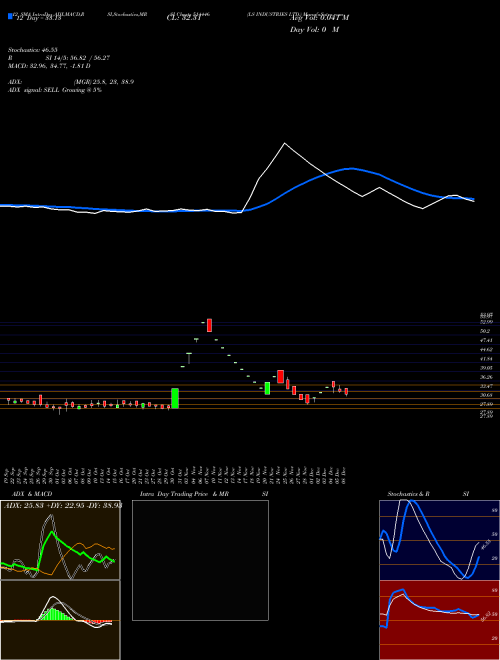500x660 pixels.
Task: Click the 'CL: 32.31' closing price text
Action: tap(184, 18)
